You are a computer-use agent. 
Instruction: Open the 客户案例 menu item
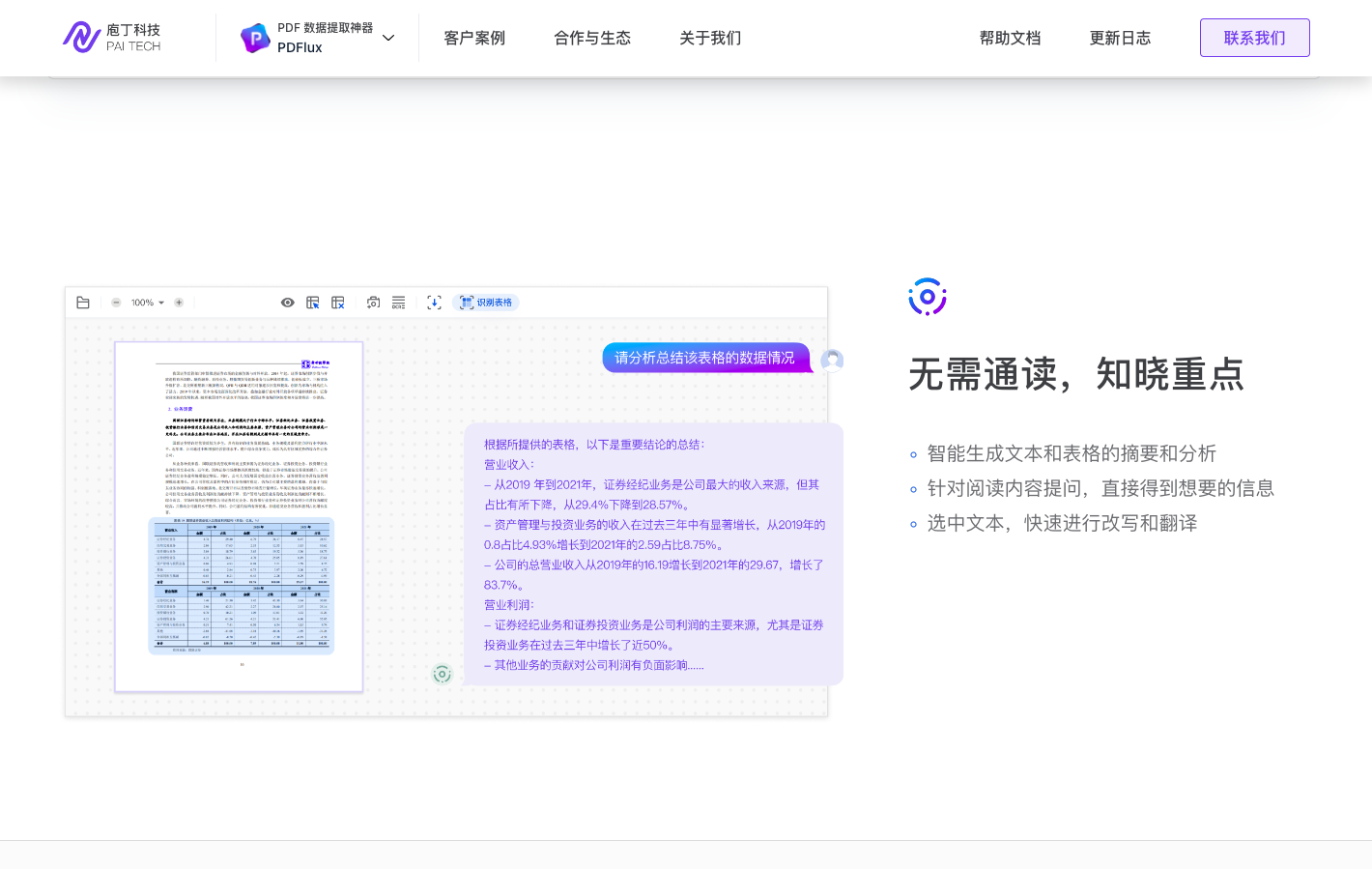tap(474, 38)
